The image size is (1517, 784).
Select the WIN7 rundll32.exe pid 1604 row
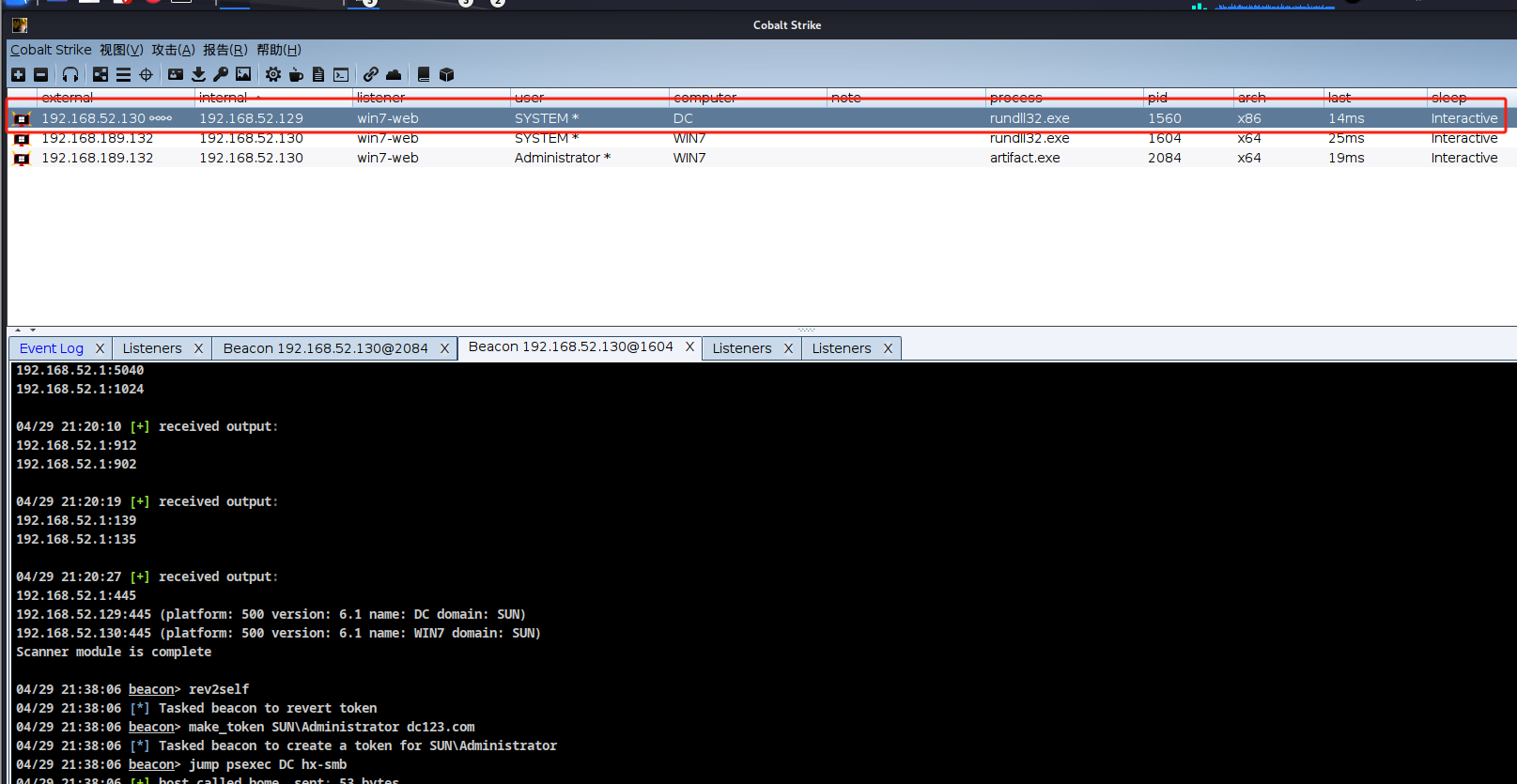tap(761, 138)
